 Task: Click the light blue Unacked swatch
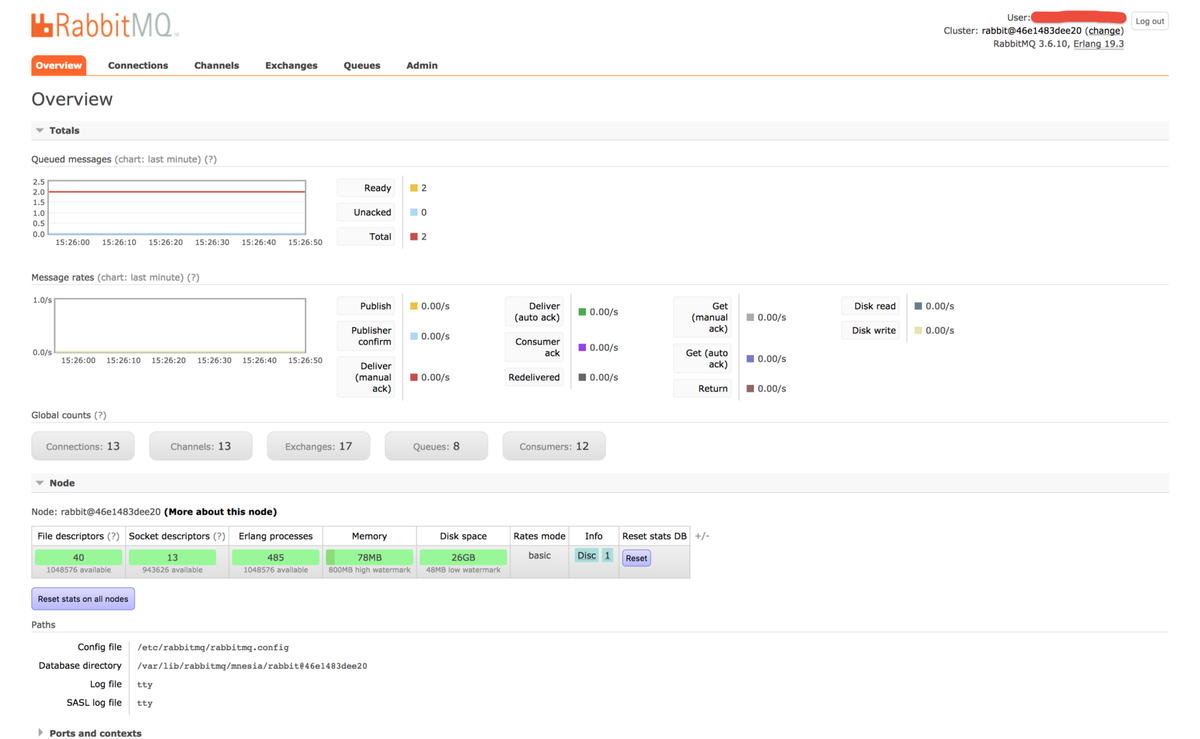[x=414, y=212]
